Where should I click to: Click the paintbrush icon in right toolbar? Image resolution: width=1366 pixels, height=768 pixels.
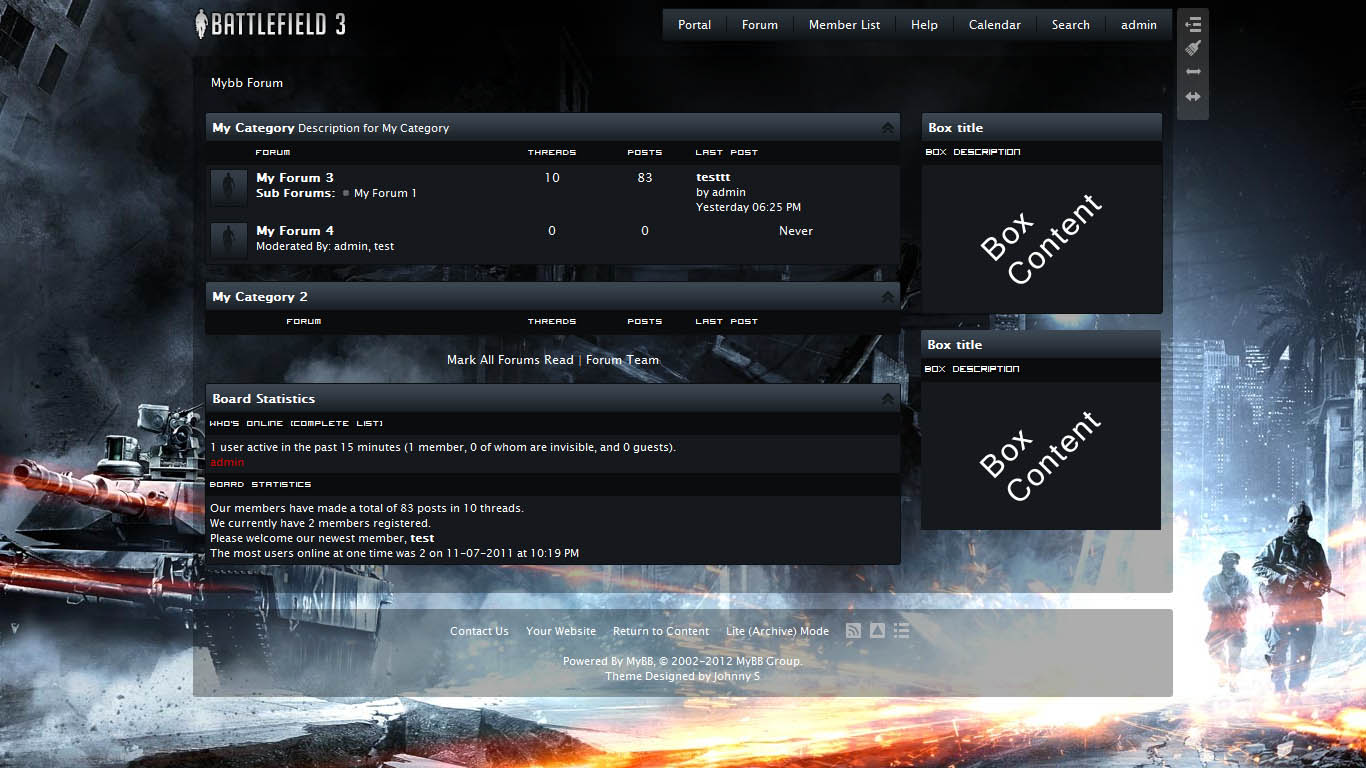[1193, 48]
